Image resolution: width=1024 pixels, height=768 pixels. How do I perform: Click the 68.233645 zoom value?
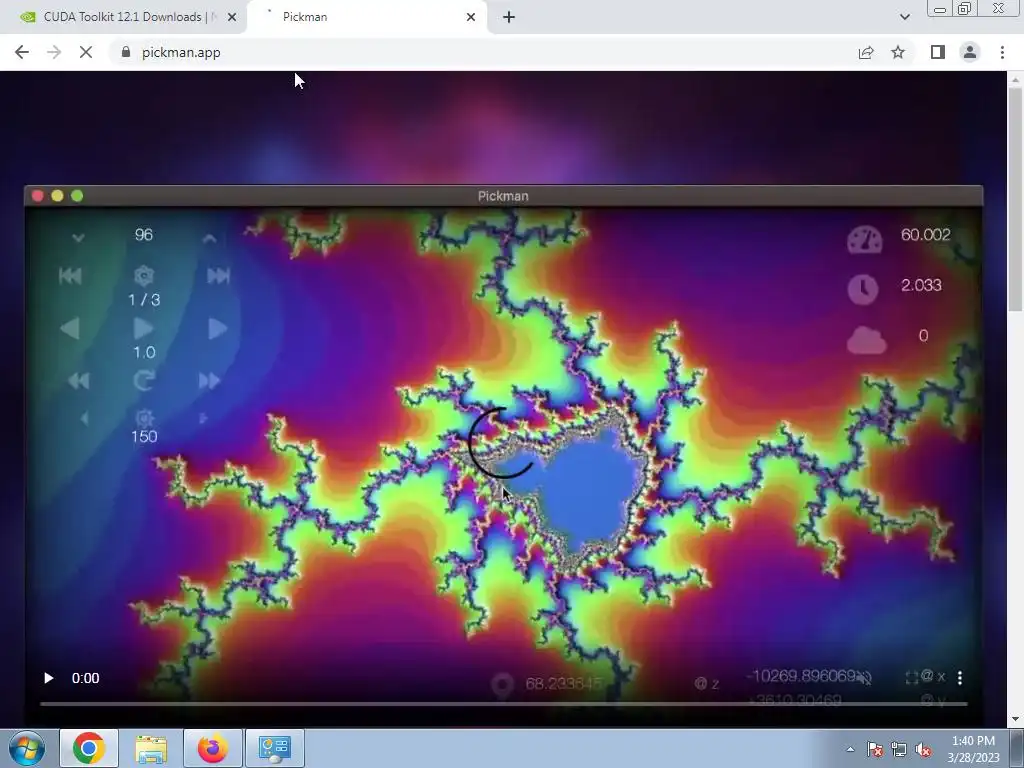(563, 684)
